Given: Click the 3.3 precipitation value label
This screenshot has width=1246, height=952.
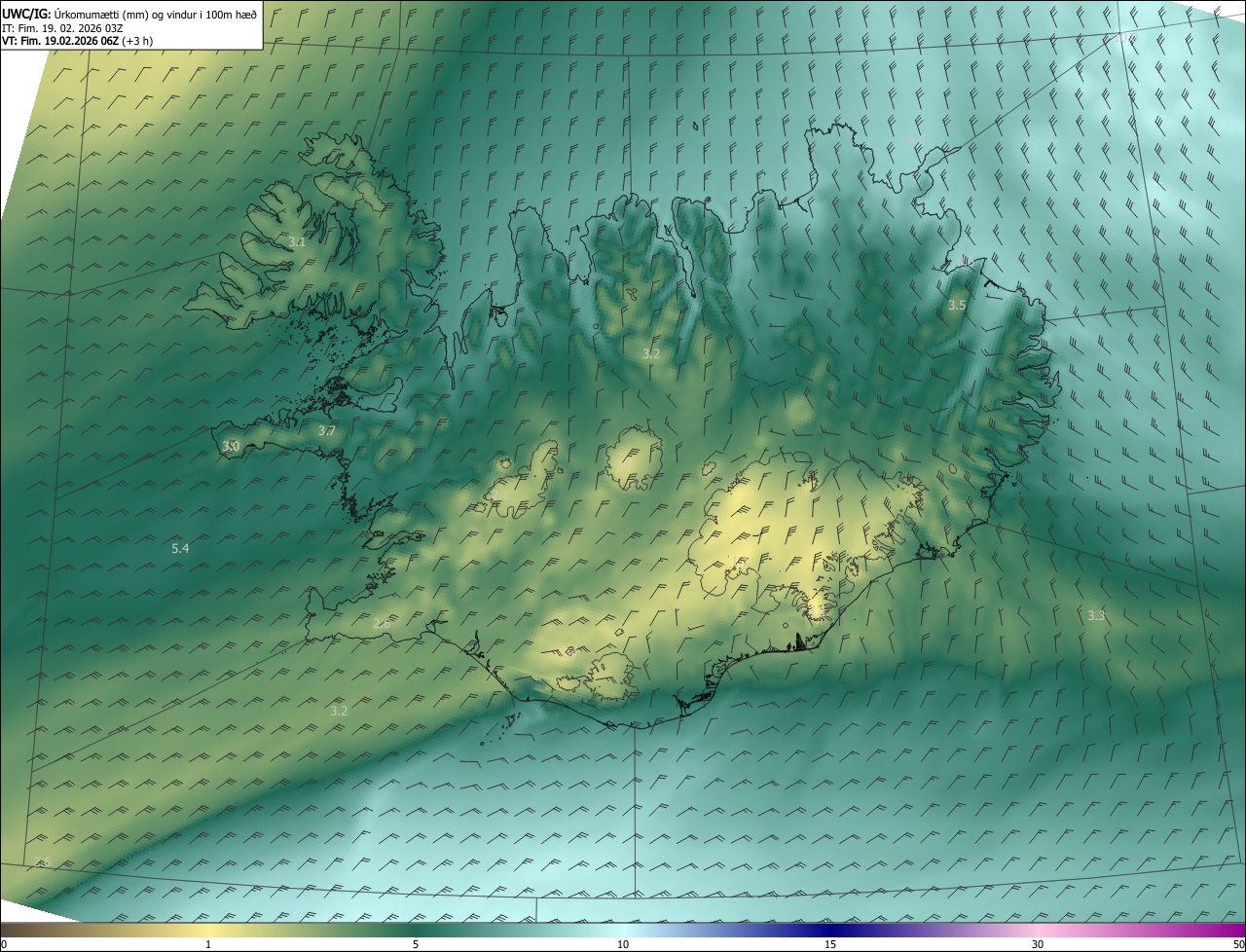Looking at the screenshot, I should coord(1096,615).
